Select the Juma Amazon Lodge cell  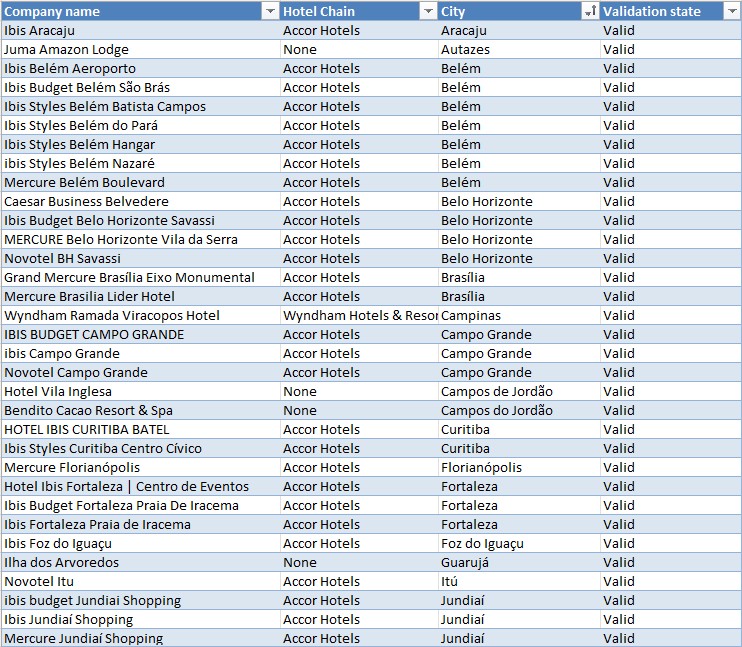(66, 49)
